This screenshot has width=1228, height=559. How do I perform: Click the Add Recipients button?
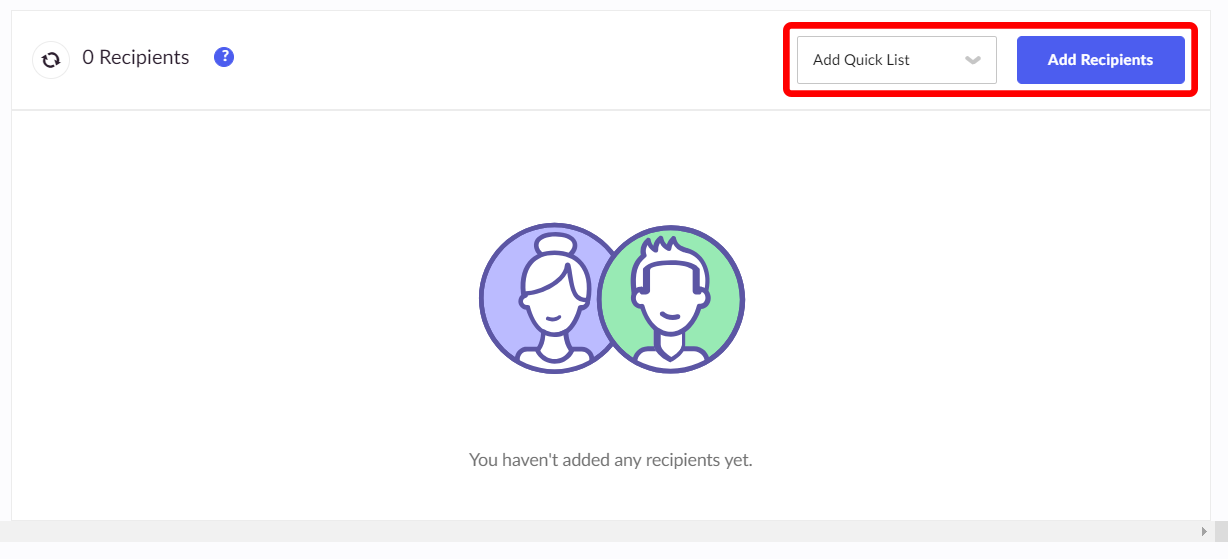(x=1101, y=60)
